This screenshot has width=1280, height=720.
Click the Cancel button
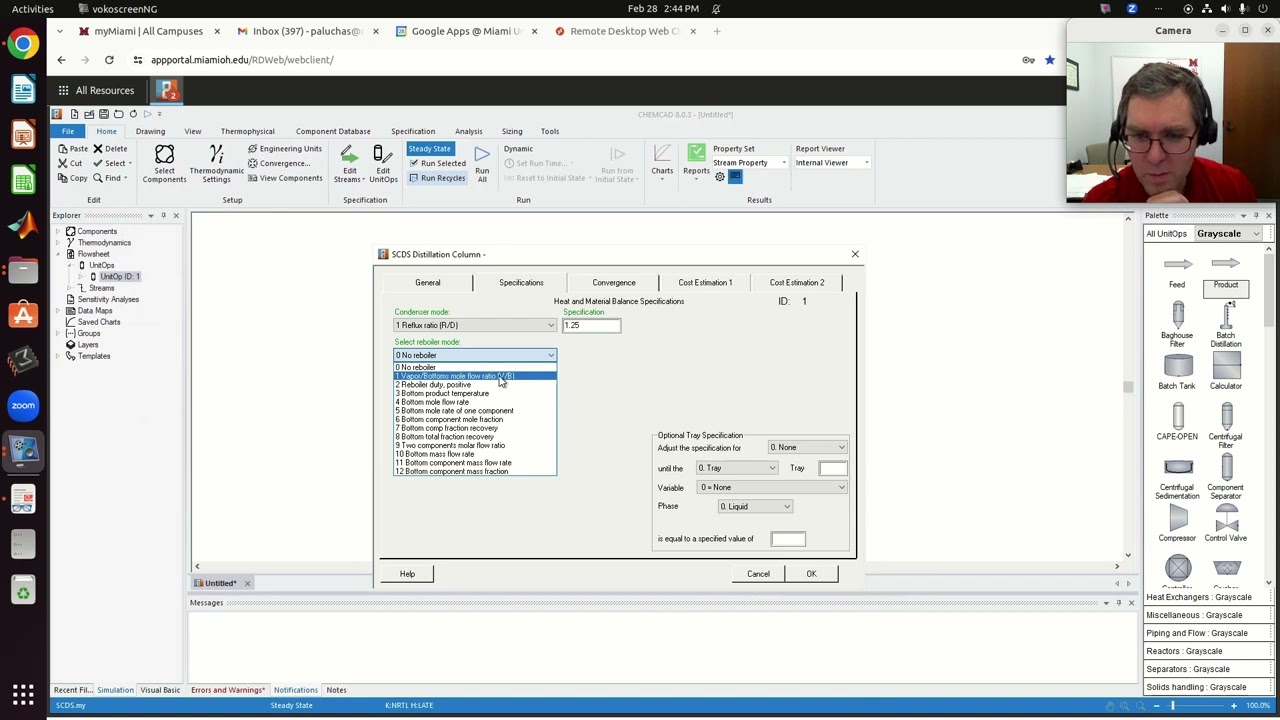758,574
